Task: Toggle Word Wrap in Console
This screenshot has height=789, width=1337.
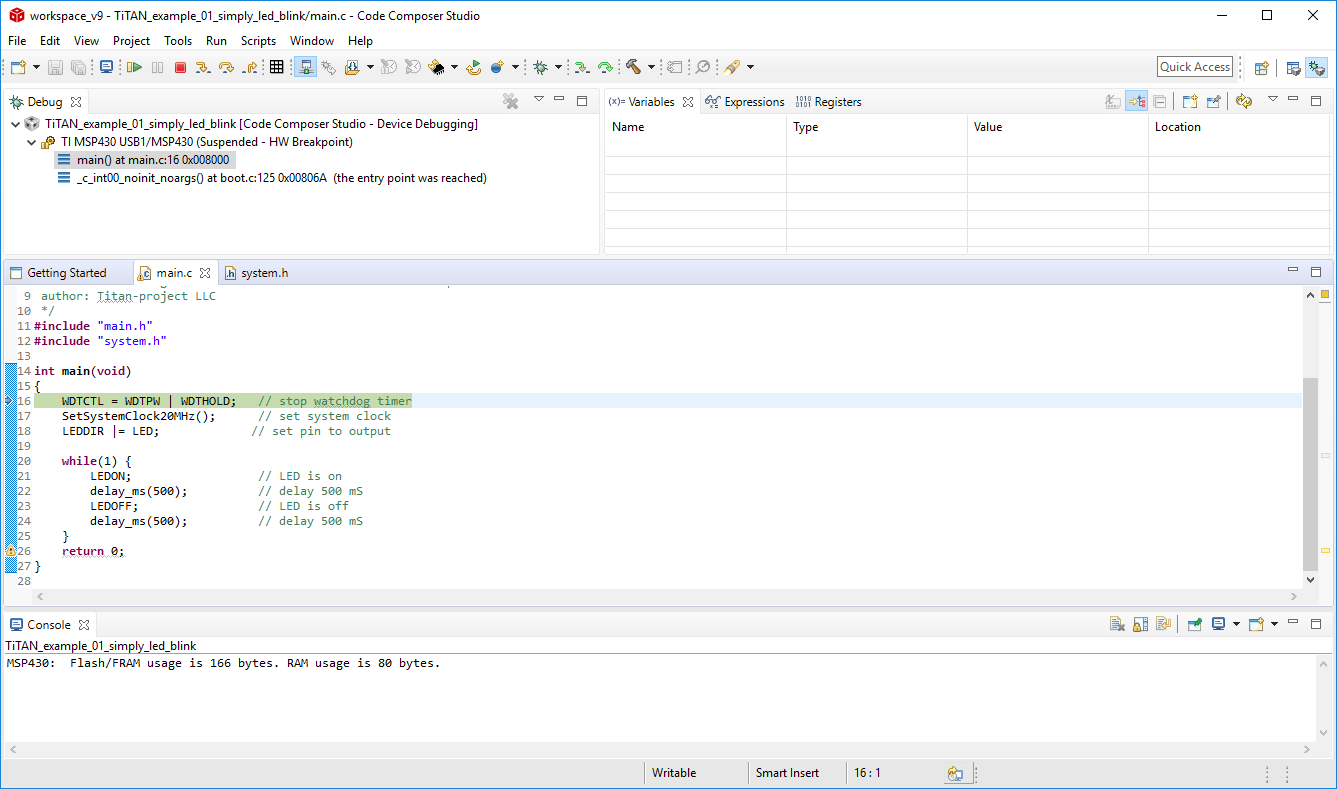Action: (1163, 624)
